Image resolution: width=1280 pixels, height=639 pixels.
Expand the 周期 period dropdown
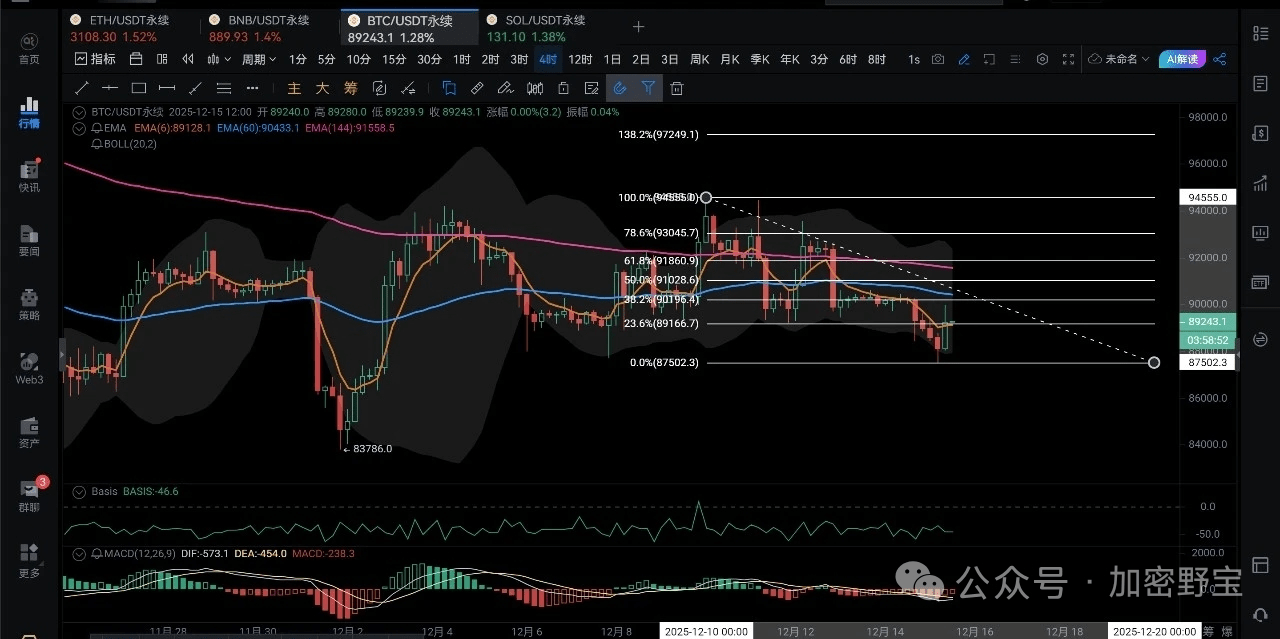[258, 59]
